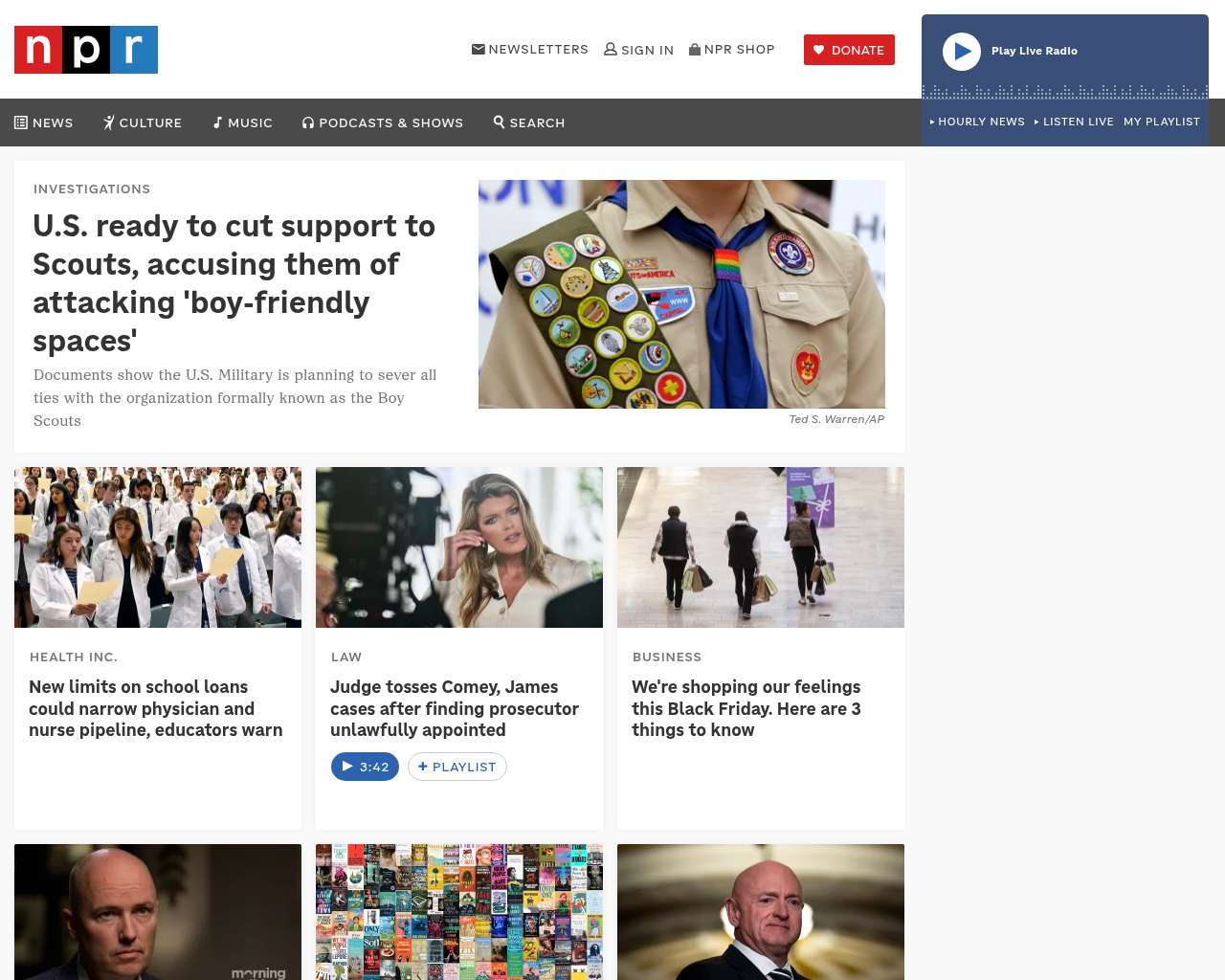
Task: Click the Donate button
Action: point(849,50)
